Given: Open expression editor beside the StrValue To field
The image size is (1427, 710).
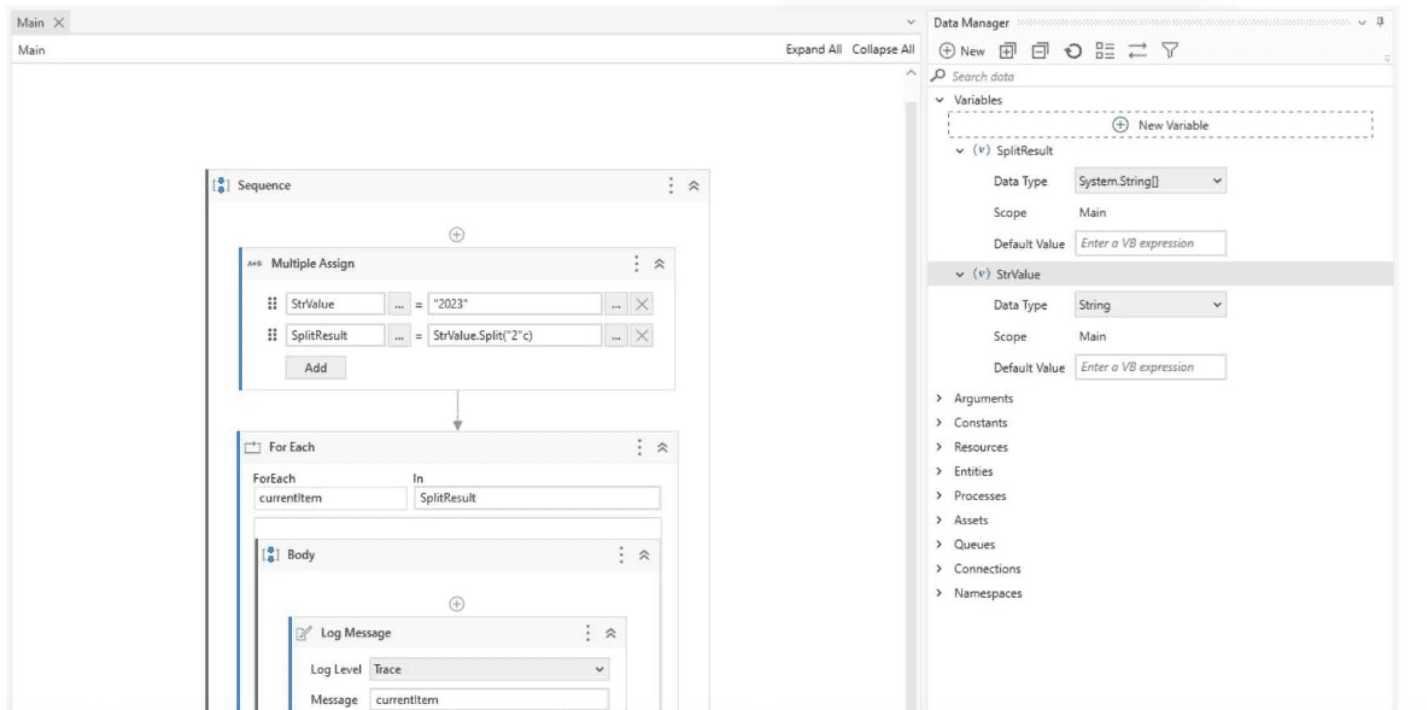Looking at the screenshot, I should pos(400,305).
